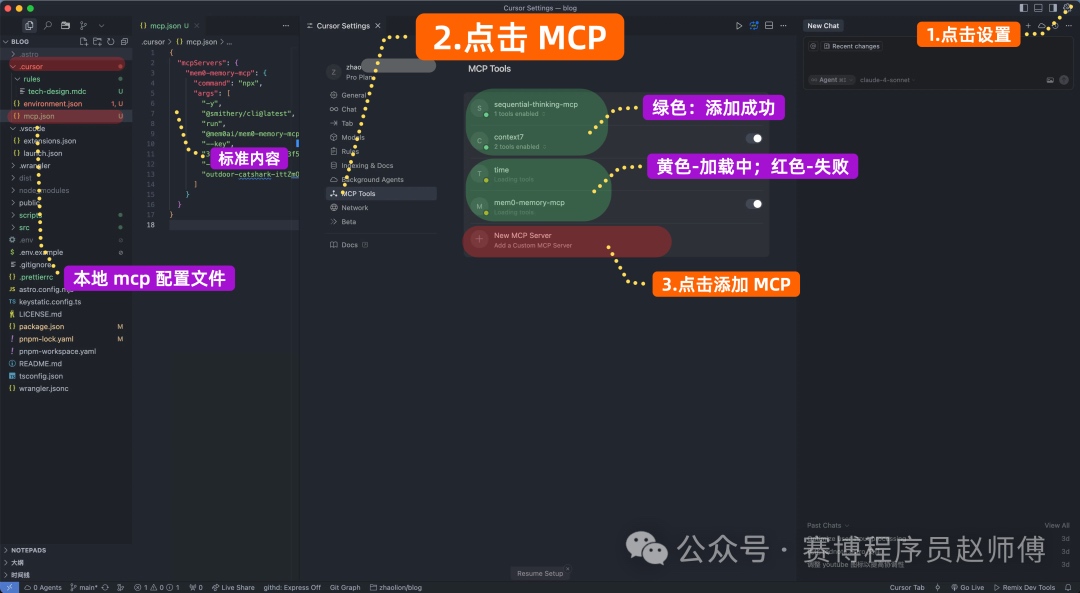The width and height of the screenshot is (1080, 593).
Task: Open Indexing & Docs settings section
Action: pyautogui.click(x=367, y=165)
